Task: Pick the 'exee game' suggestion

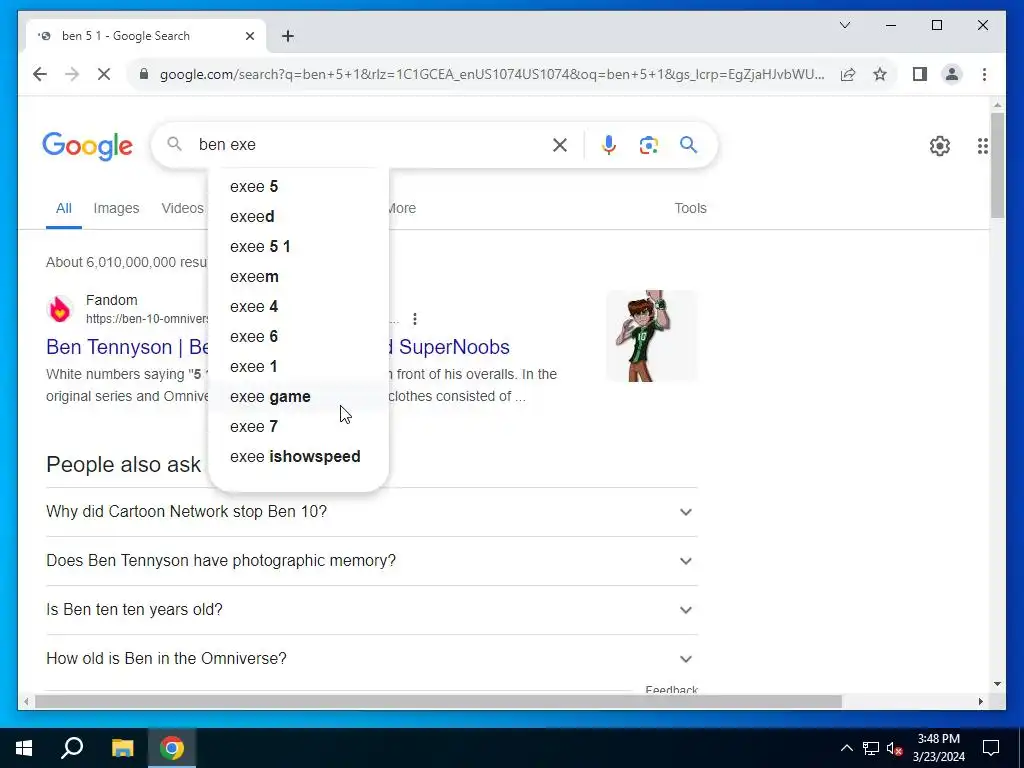Action: pyautogui.click(x=298, y=397)
